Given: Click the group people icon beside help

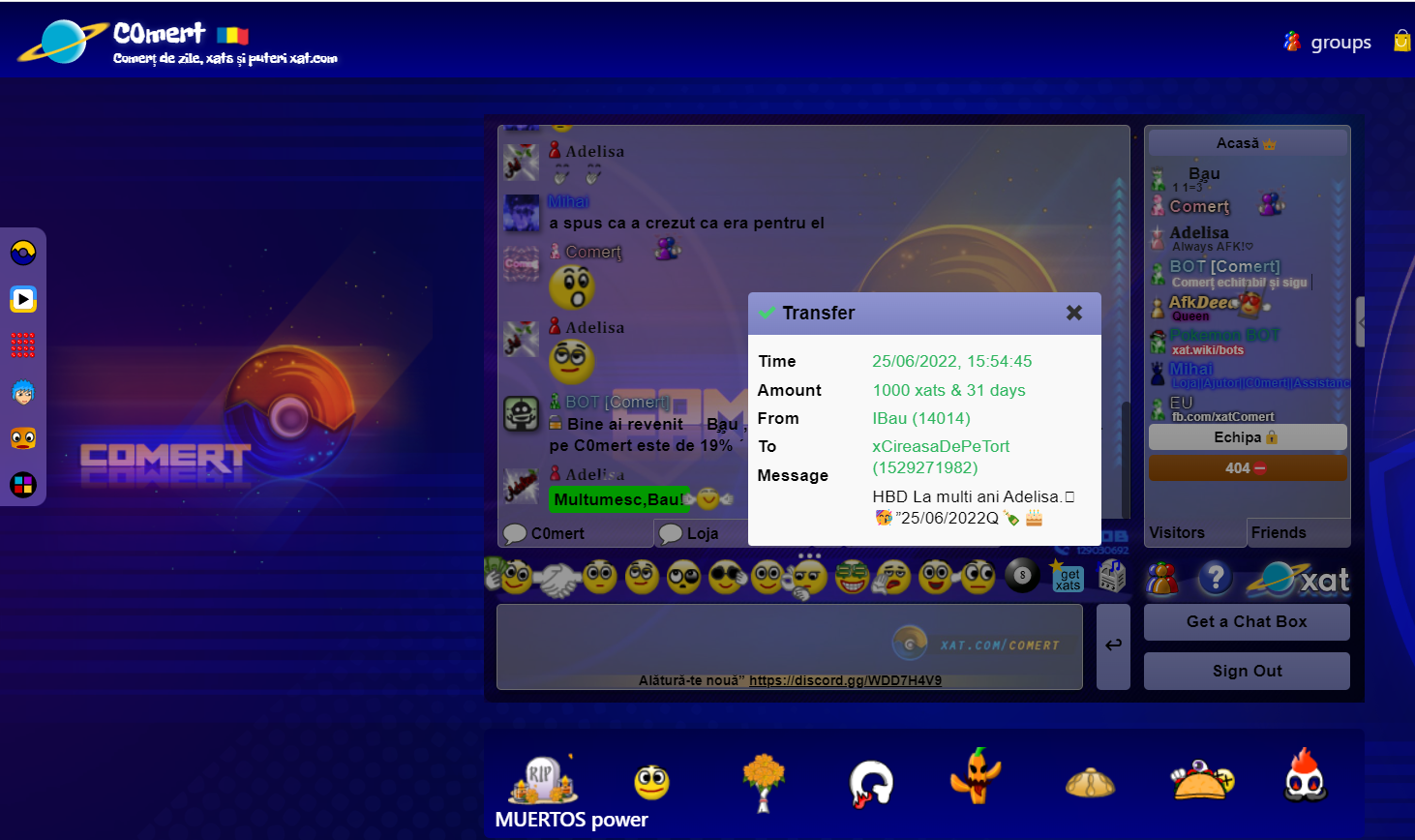Looking at the screenshot, I should pyautogui.click(x=1162, y=578).
